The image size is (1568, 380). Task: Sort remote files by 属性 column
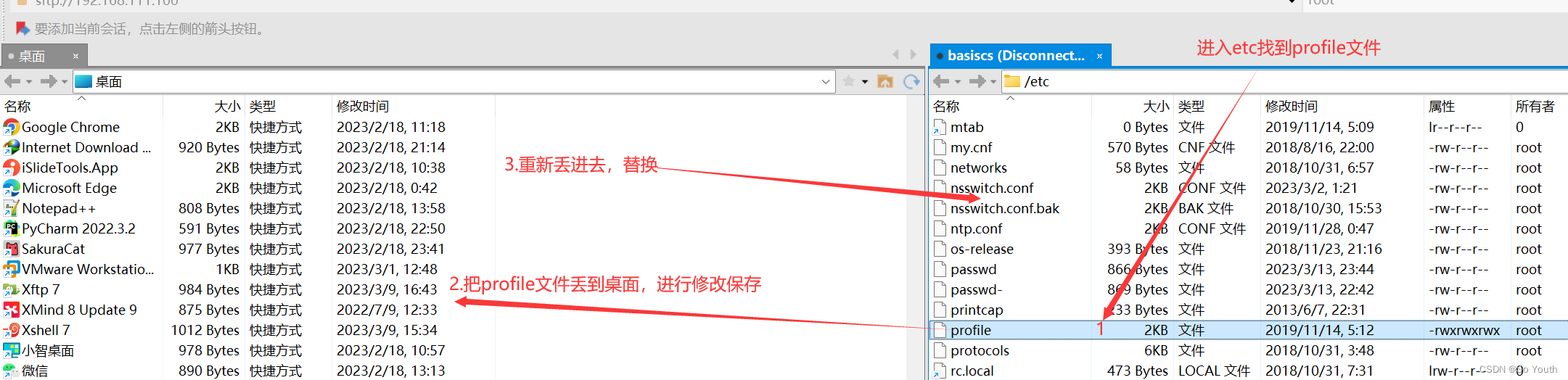click(1467, 106)
